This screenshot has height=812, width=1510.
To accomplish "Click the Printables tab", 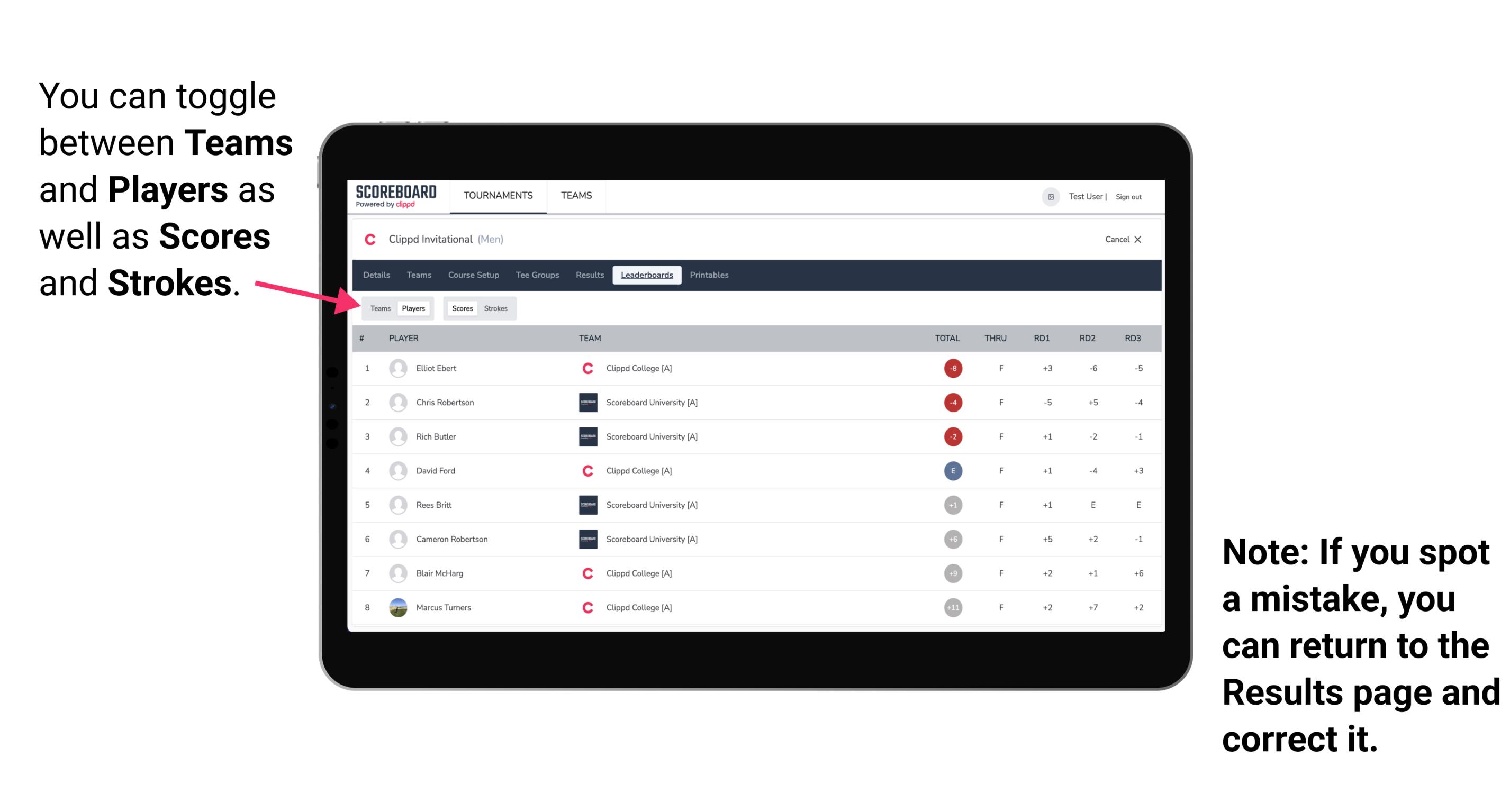I will coord(711,274).
